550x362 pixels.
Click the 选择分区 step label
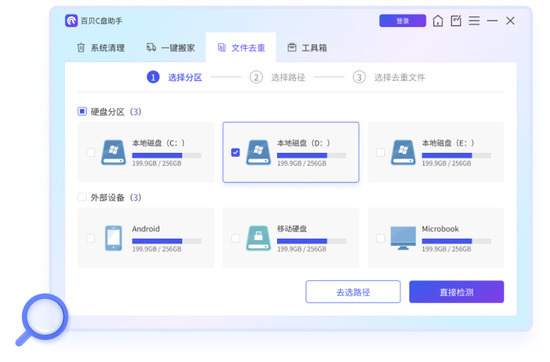click(185, 78)
